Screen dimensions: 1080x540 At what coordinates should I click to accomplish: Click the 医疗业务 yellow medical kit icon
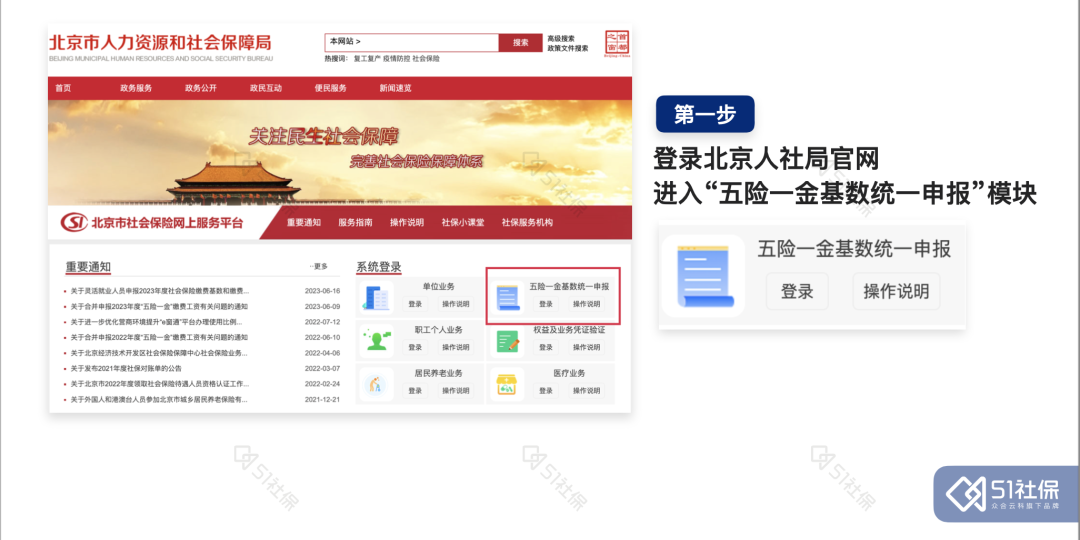508,384
